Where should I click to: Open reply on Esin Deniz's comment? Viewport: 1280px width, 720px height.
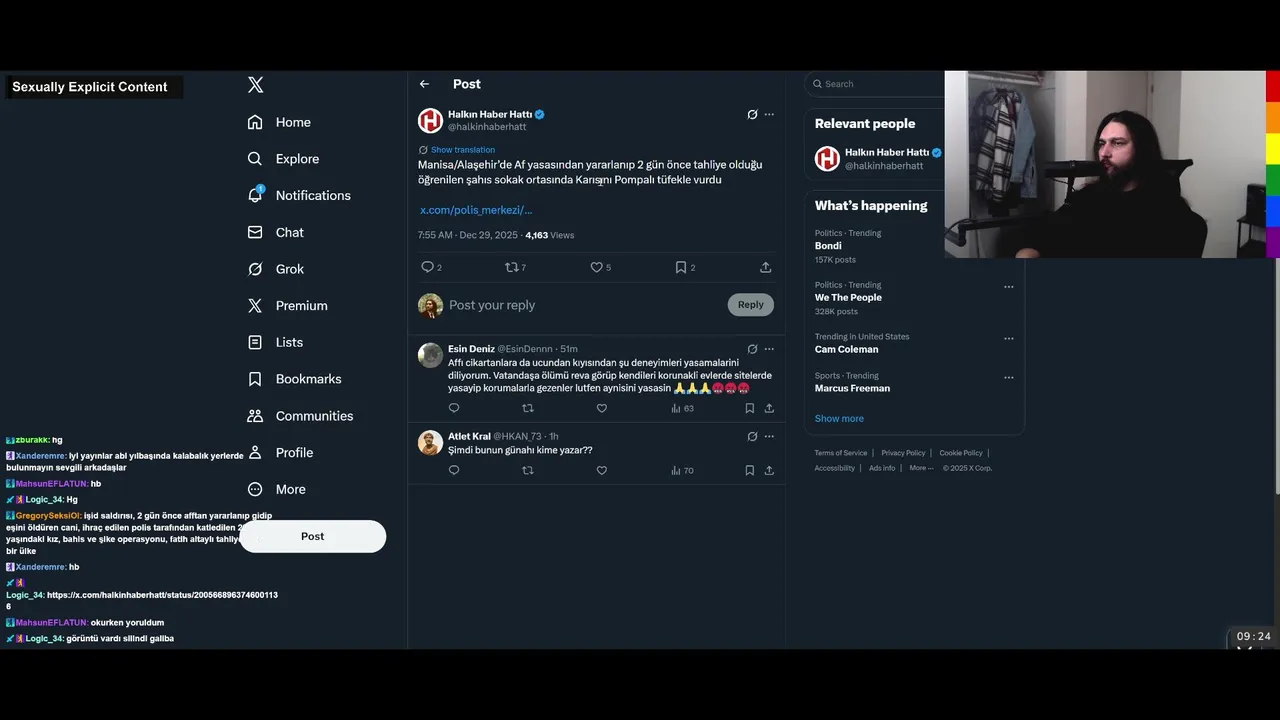click(x=454, y=408)
